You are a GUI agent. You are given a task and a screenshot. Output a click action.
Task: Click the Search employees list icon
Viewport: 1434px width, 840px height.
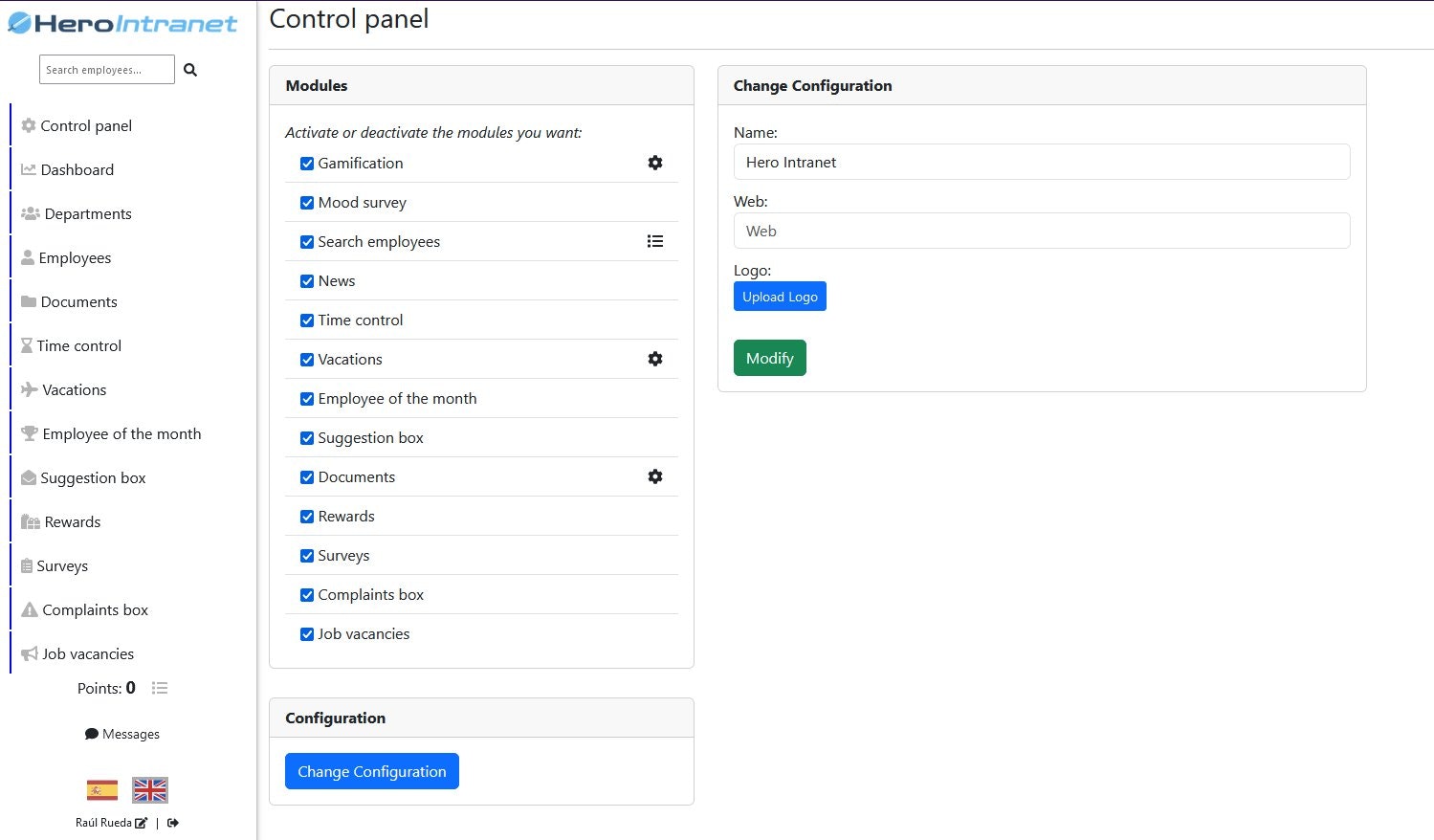[x=655, y=241]
